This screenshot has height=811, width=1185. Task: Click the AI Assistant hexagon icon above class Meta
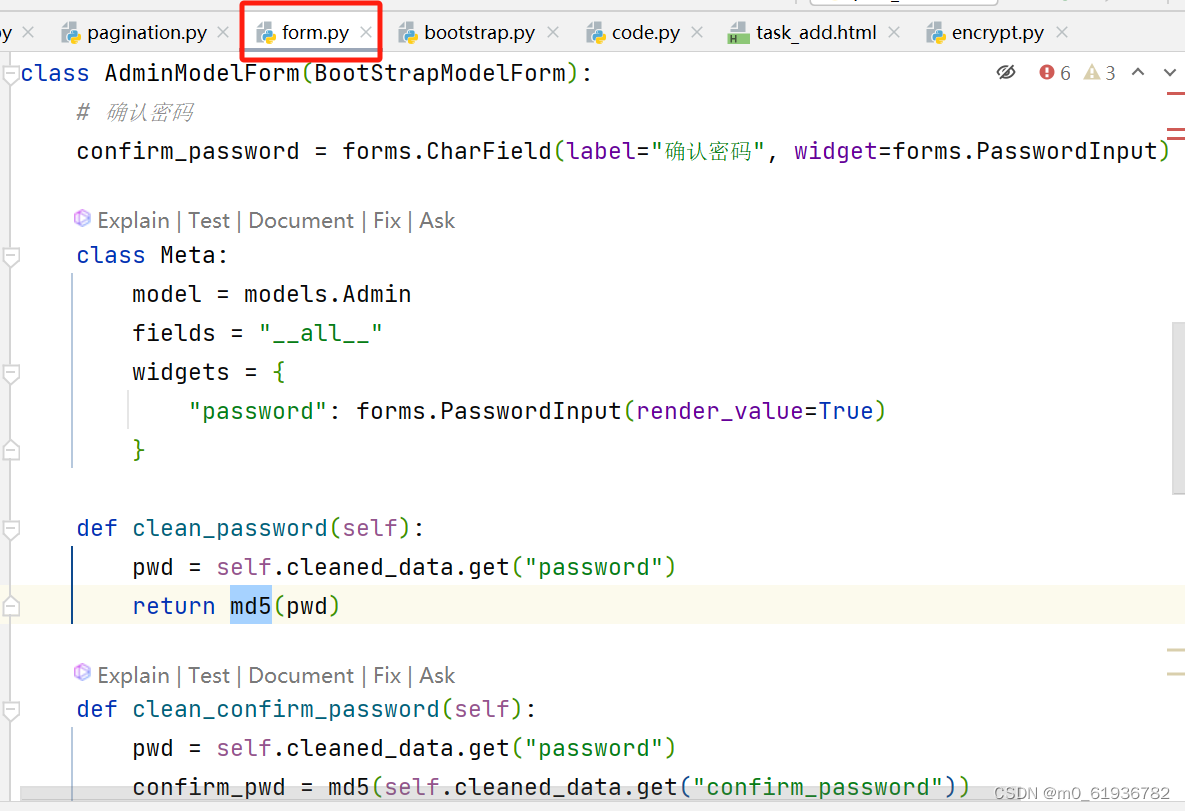(82, 218)
